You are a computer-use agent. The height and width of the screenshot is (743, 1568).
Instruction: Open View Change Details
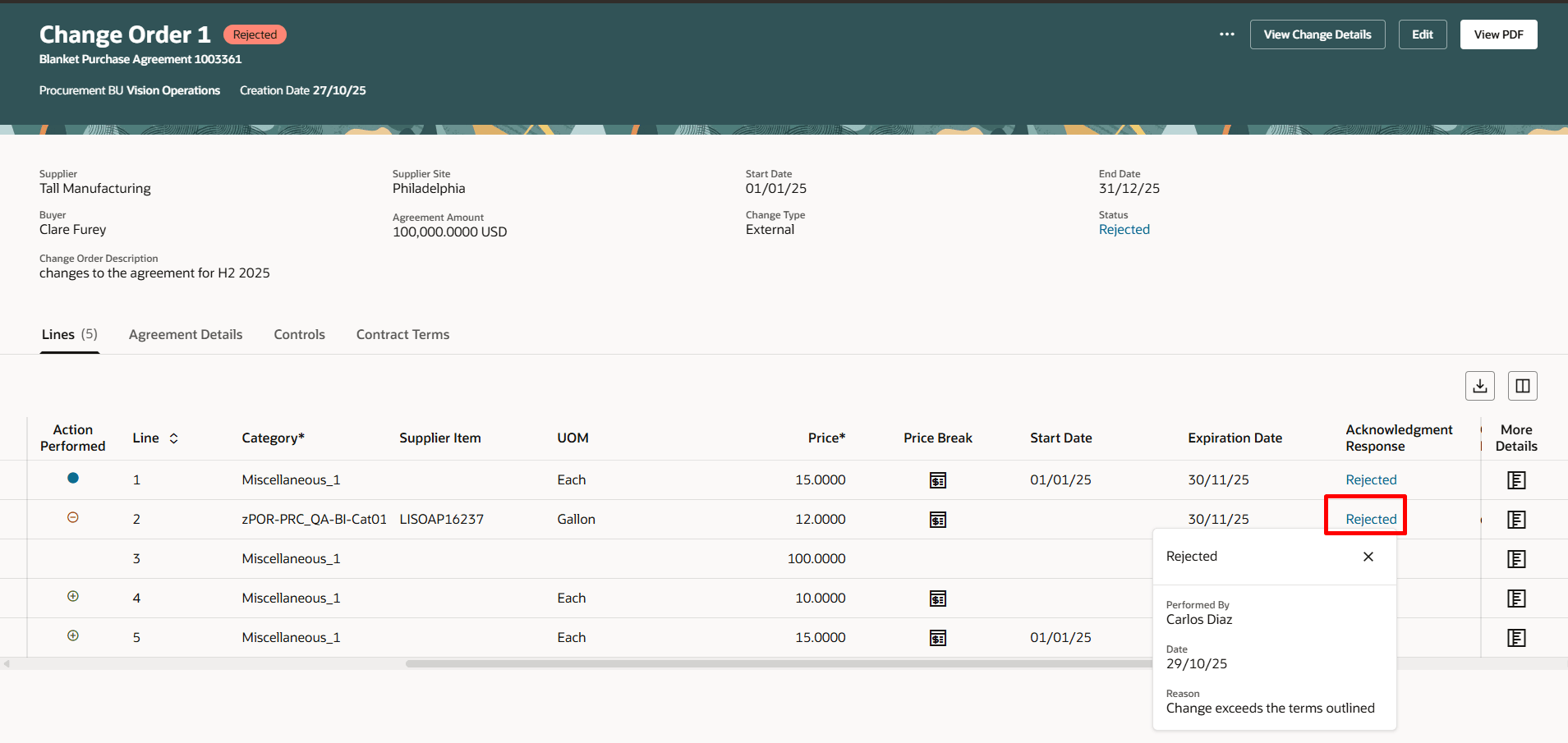(1317, 34)
